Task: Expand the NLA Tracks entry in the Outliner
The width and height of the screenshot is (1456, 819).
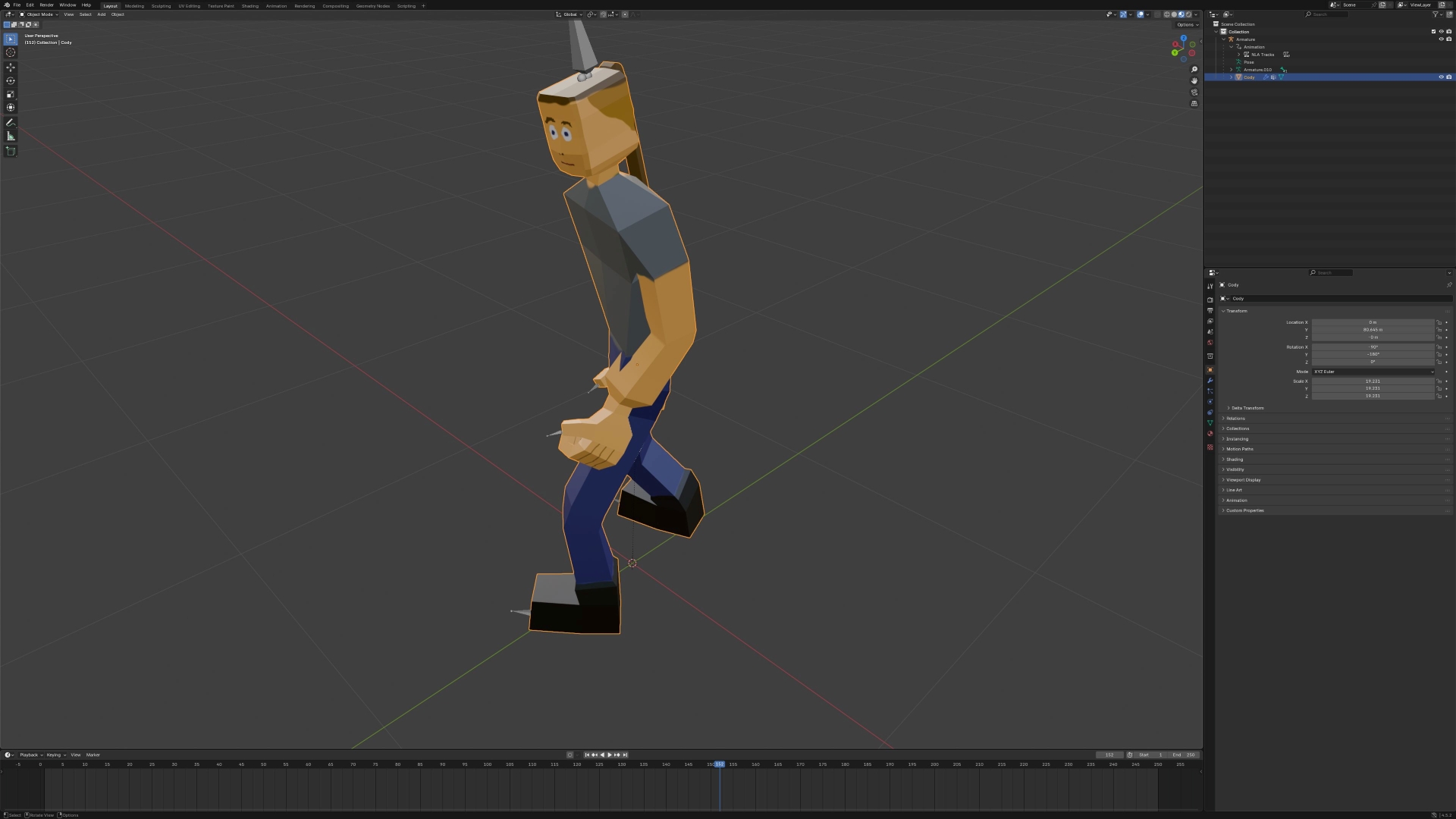Action: (x=1239, y=55)
